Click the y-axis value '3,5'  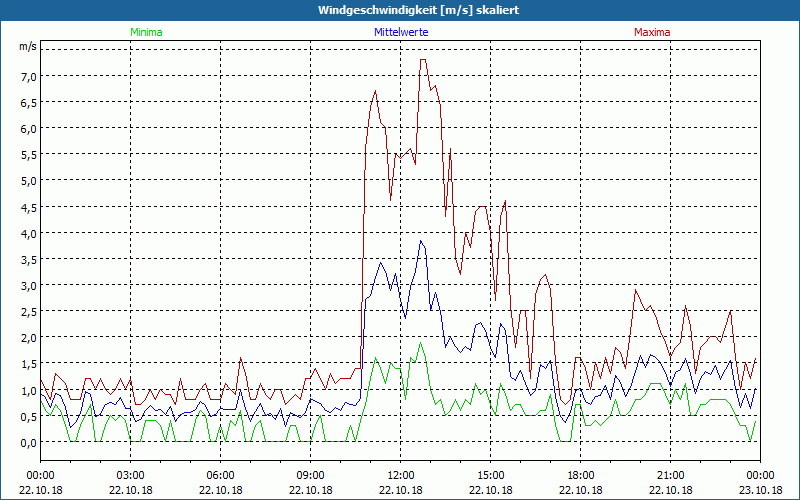pyautogui.click(x=29, y=259)
